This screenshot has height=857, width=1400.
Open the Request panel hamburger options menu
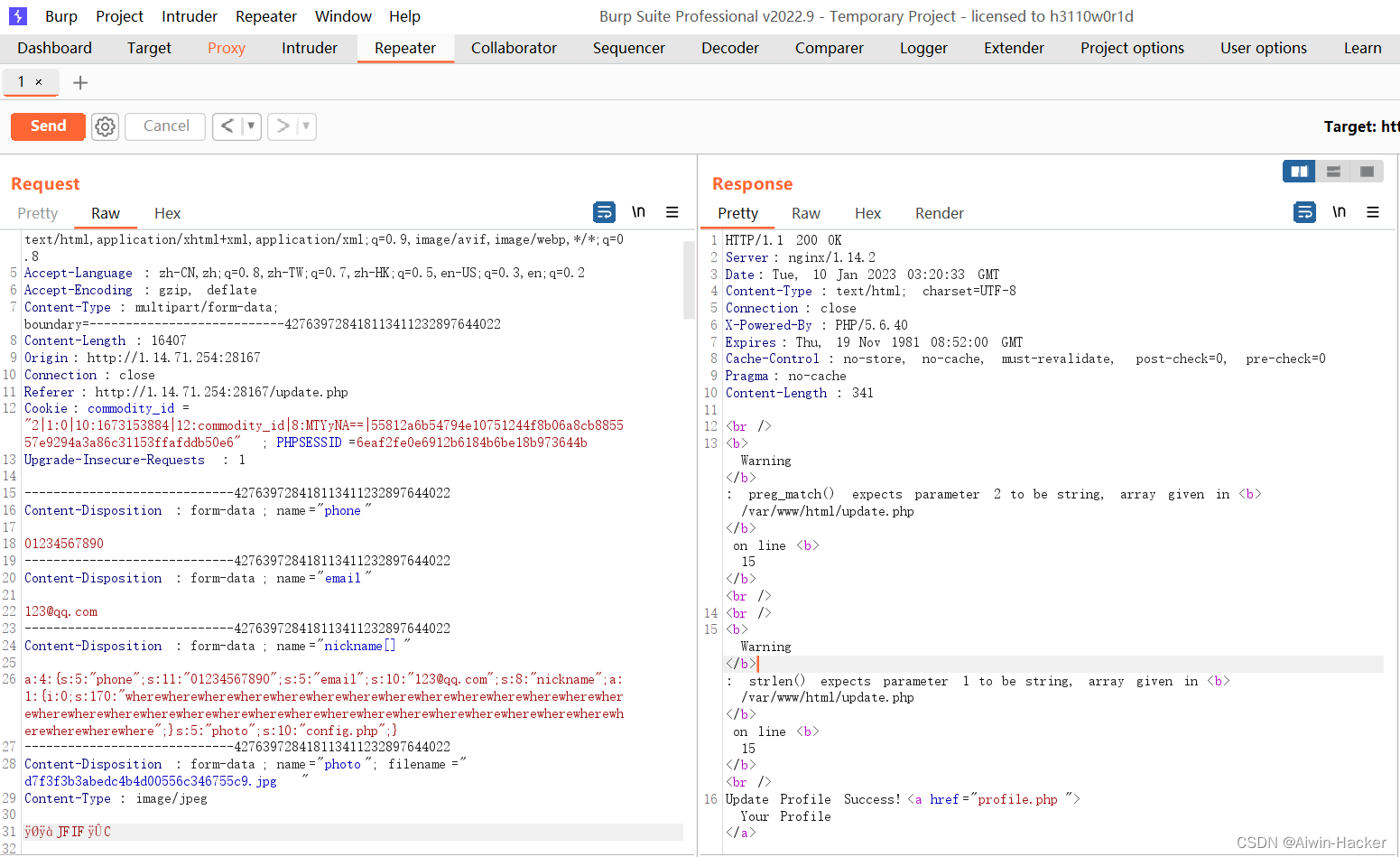pos(672,212)
